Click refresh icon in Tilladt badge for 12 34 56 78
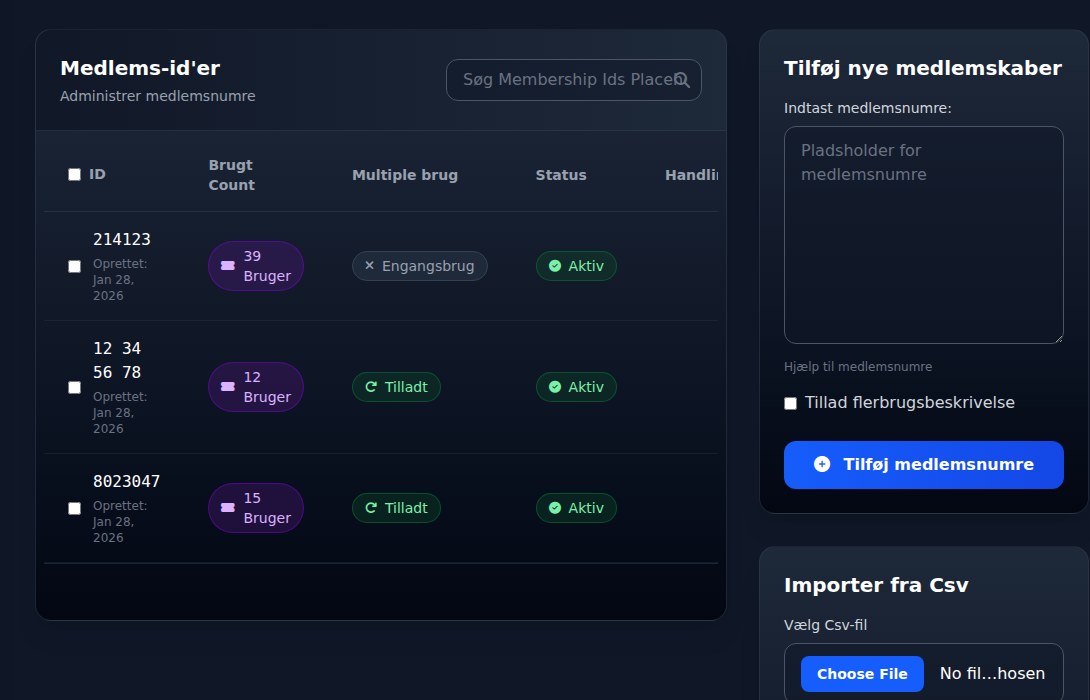The image size is (1090, 700). coord(371,386)
